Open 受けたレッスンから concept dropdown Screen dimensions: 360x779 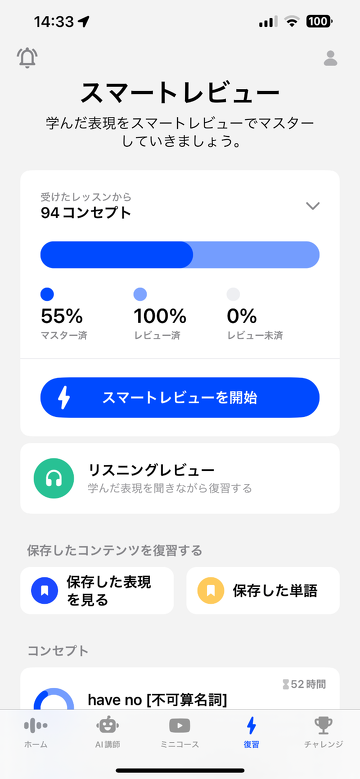coord(180,206)
